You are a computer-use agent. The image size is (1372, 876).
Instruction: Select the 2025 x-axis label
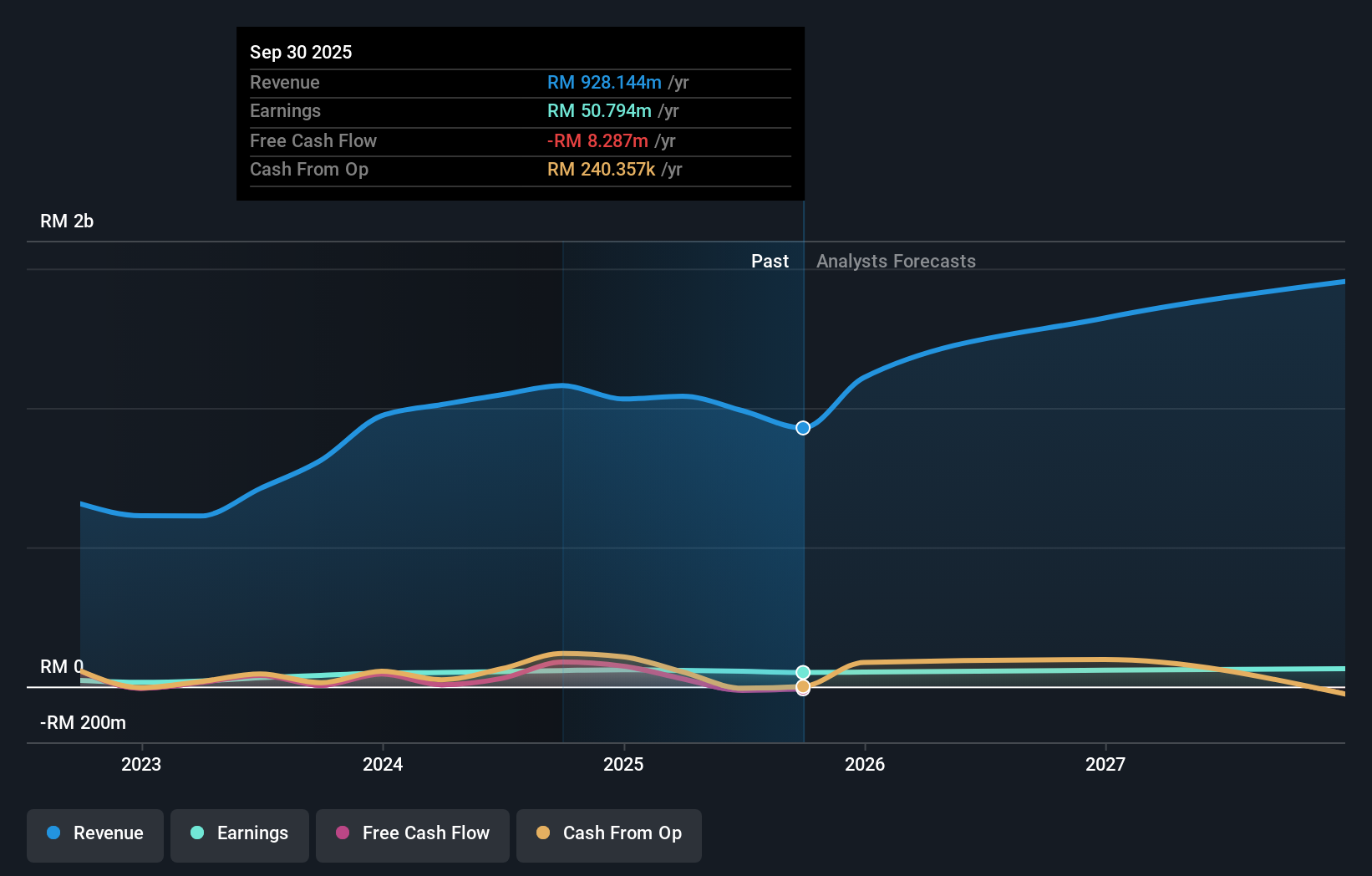623,764
